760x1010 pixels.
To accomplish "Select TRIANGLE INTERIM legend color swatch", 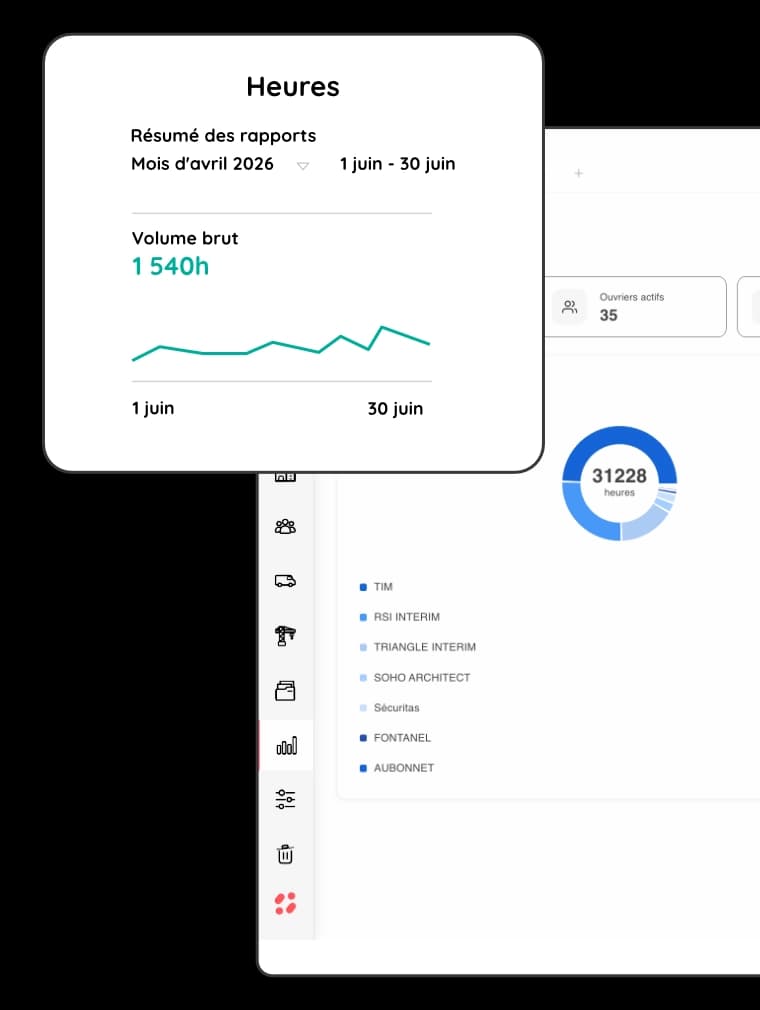I will coord(363,647).
